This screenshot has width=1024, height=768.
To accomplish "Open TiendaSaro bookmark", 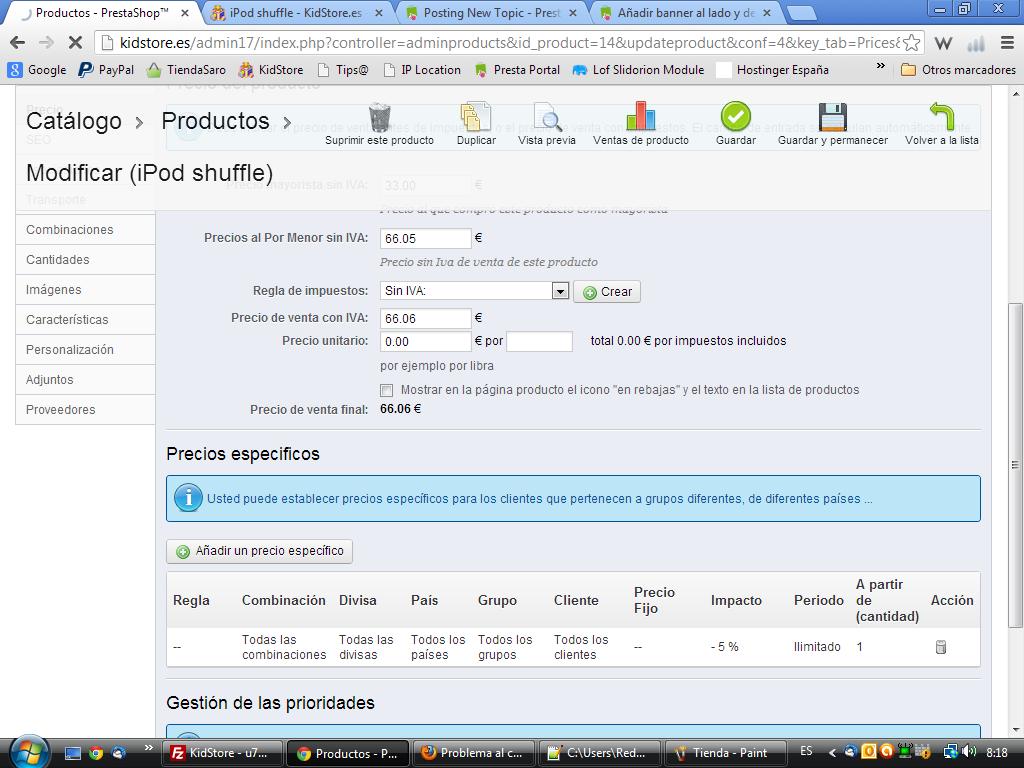I will [x=186, y=70].
